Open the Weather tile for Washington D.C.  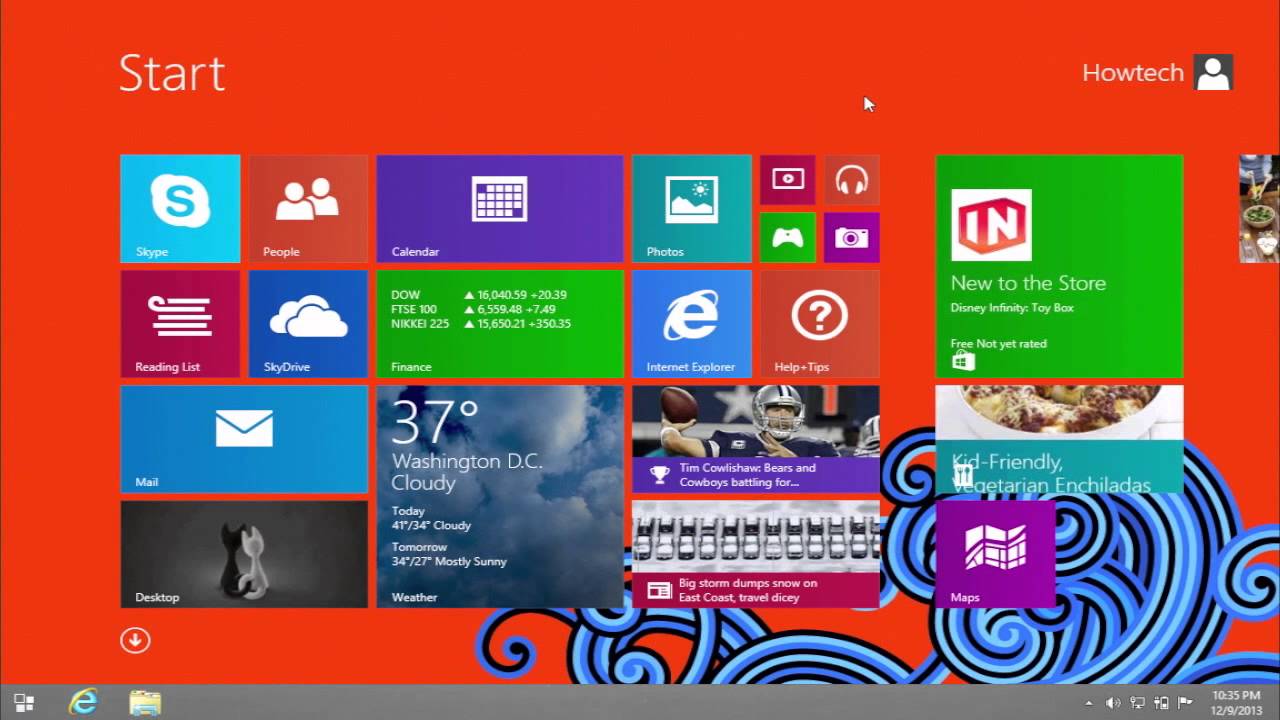coord(500,497)
